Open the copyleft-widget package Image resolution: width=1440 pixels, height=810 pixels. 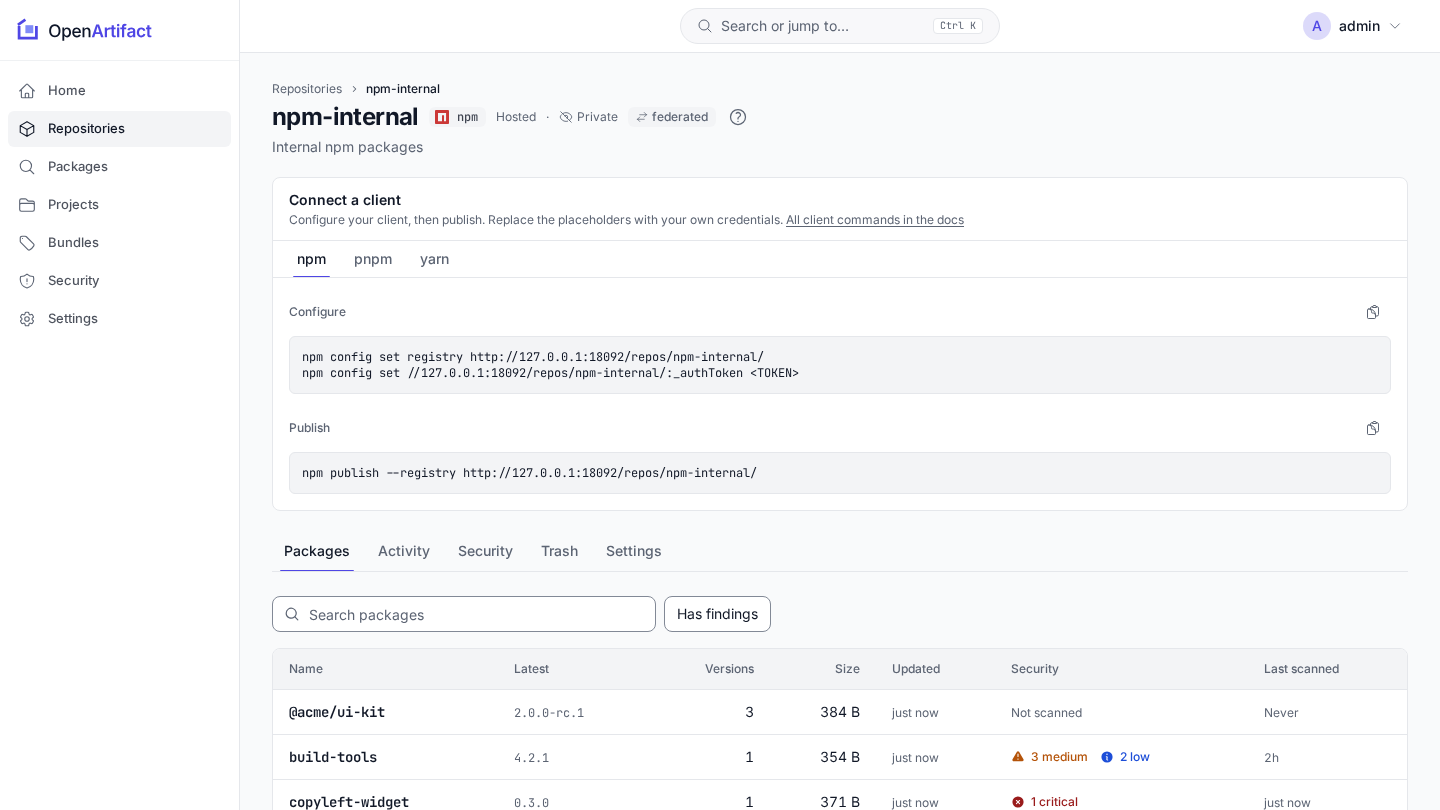349,802
